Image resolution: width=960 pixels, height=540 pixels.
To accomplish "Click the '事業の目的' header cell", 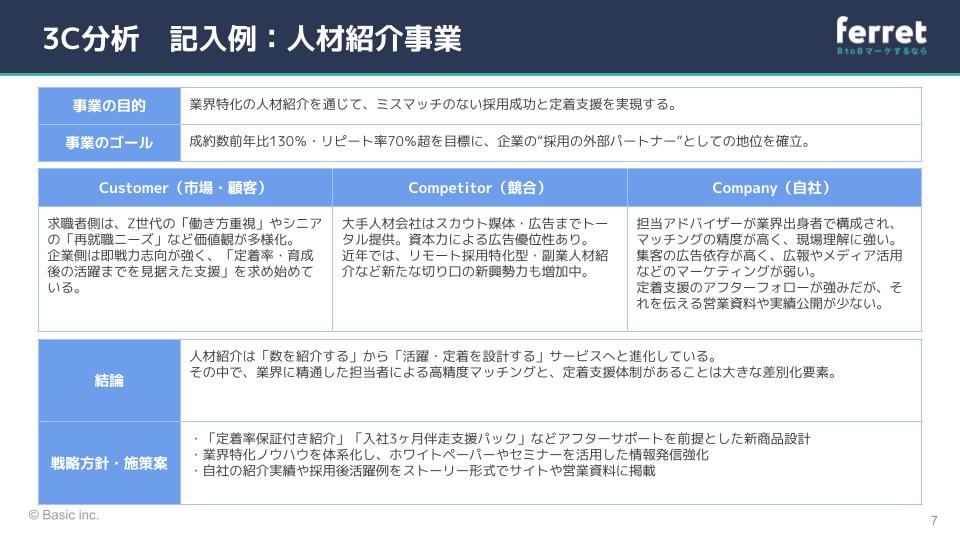I will [109, 106].
